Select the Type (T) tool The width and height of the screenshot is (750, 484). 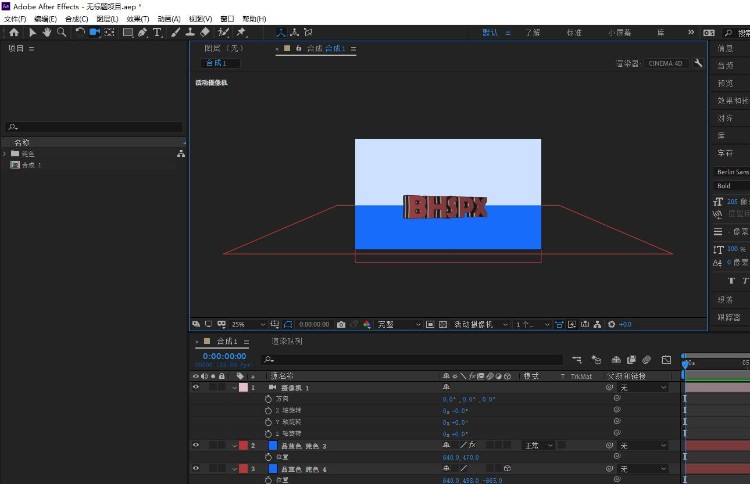pyautogui.click(x=158, y=32)
